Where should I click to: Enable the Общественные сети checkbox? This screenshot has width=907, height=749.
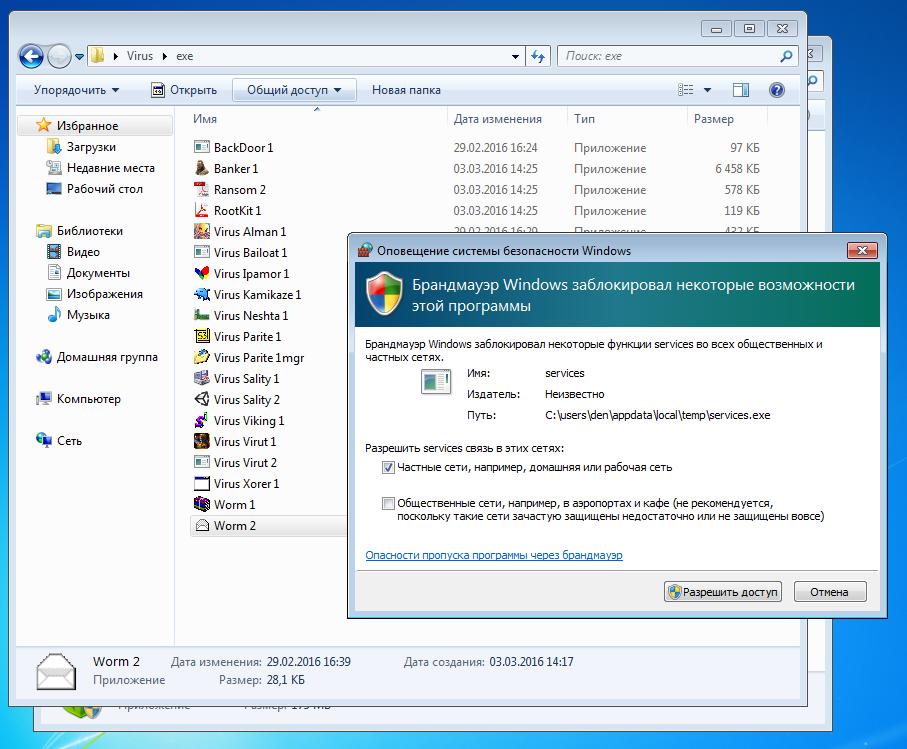tap(388, 504)
